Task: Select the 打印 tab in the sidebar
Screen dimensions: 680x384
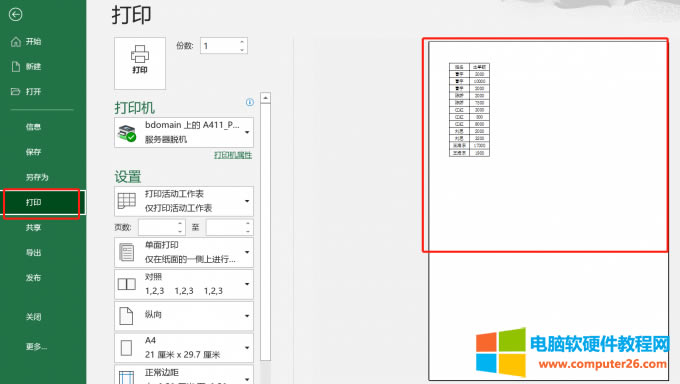Action: [x=42, y=203]
